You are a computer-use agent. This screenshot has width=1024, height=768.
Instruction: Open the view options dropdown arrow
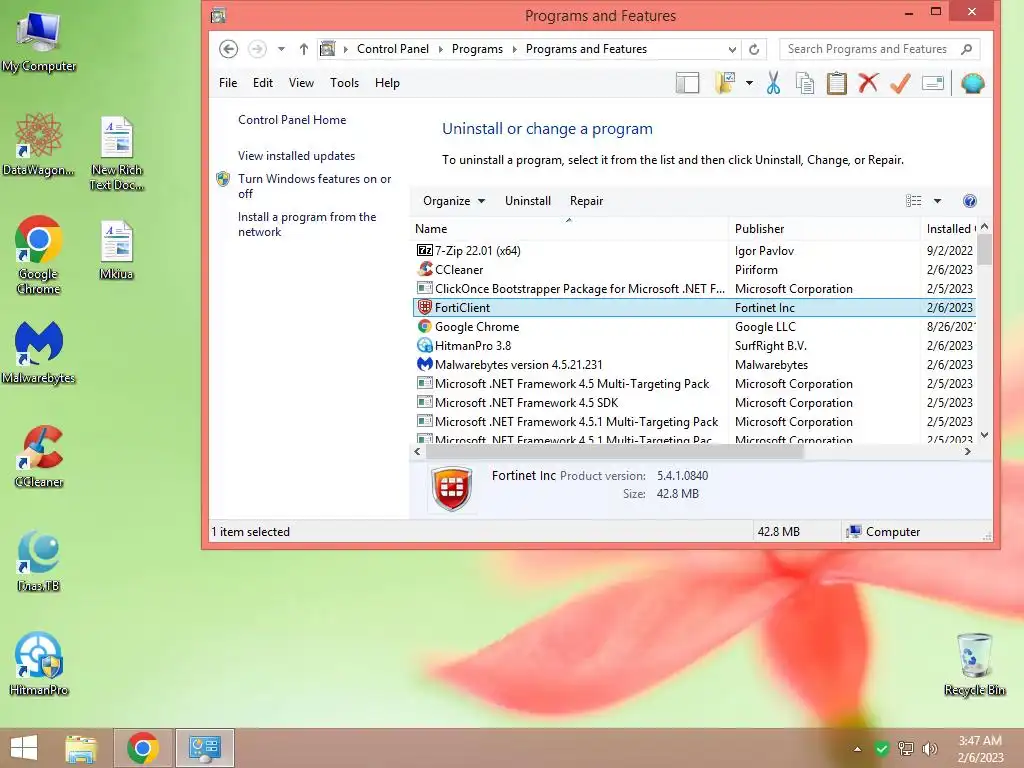point(937,201)
